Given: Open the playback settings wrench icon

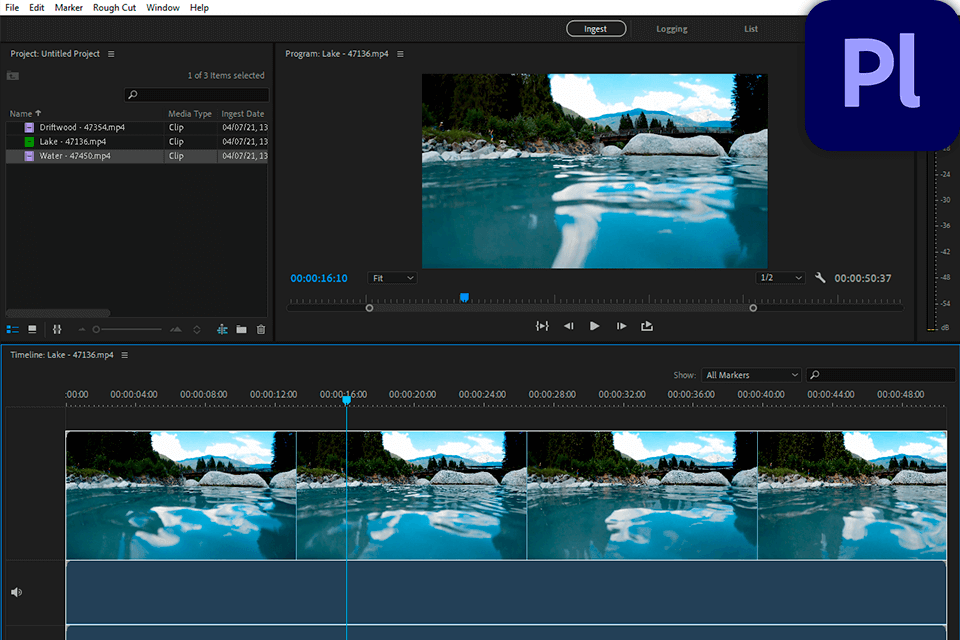Looking at the screenshot, I should pyautogui.click(x=820, y=278).
